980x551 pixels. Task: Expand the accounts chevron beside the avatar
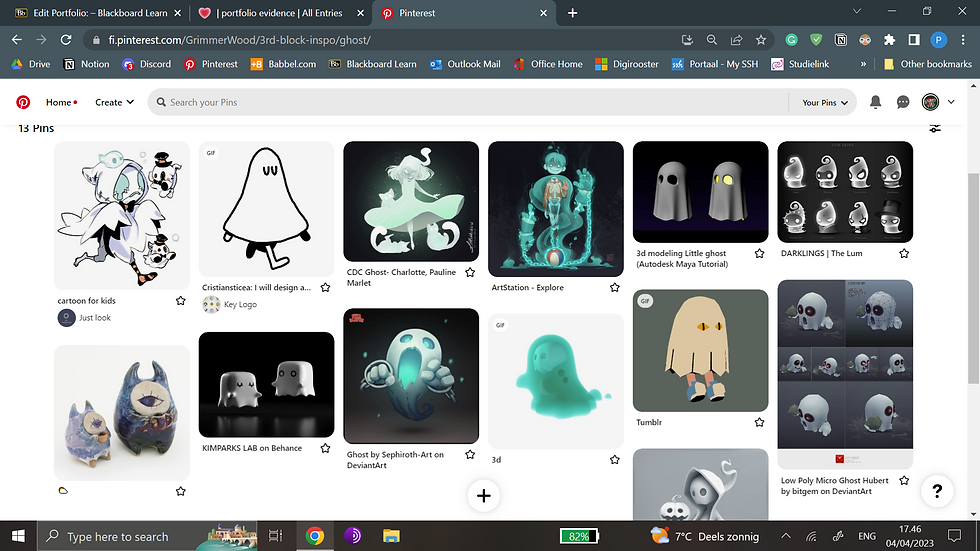pyautogui.click(x=951, y=102)
